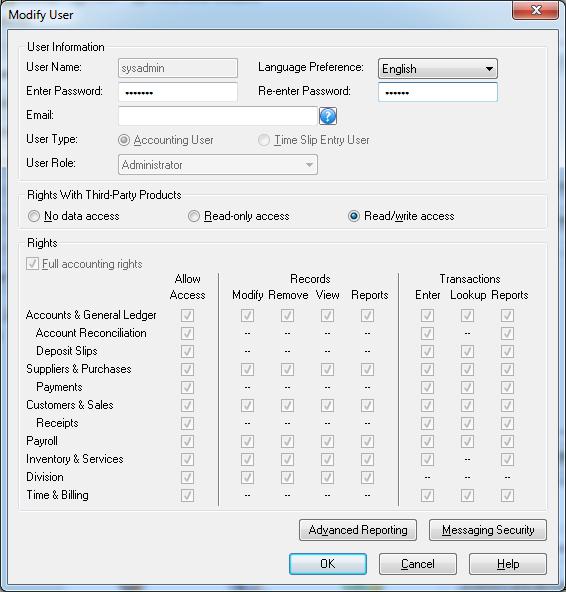
Task: Close the Modify User dialog
Action: coord(535,10)
